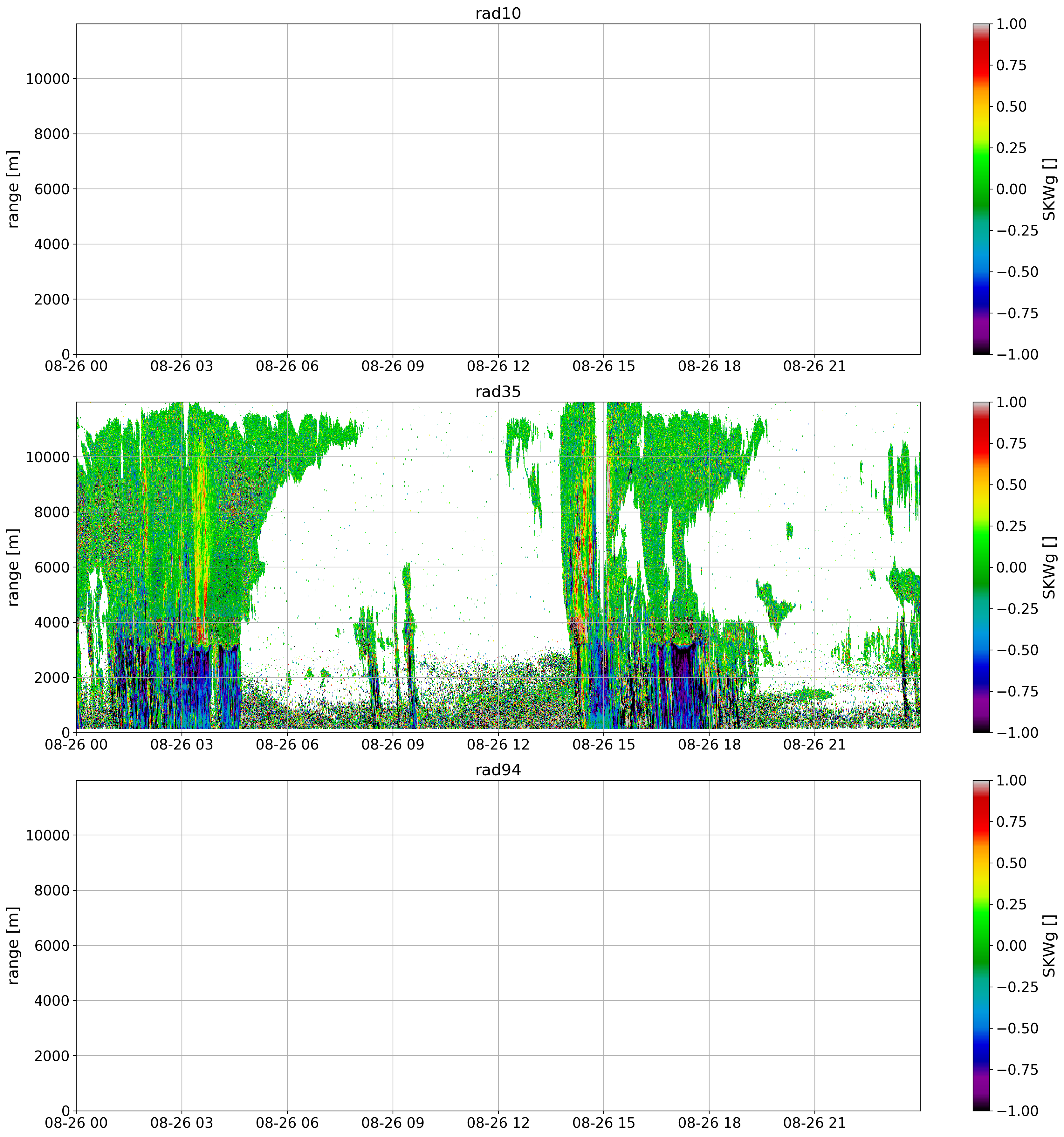Image resolution: width=1064 pixels, height=1137 pixels.
Task: Click the 08-26 21 label under rad94
Action: pos(814,1123)
